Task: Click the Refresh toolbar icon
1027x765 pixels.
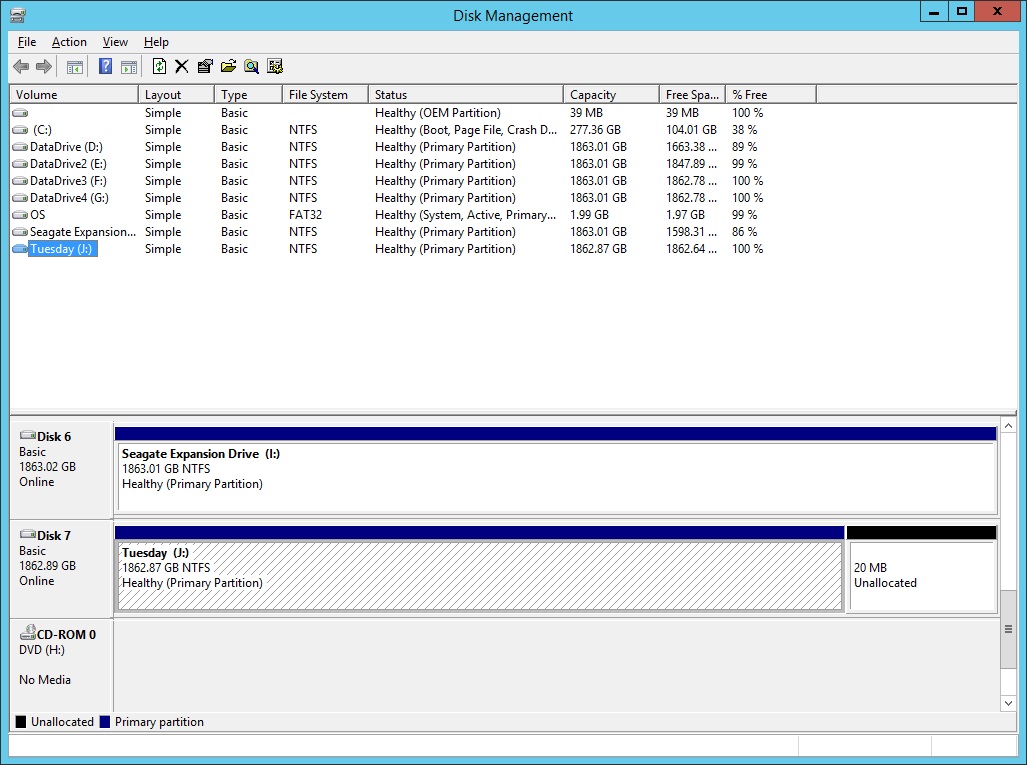Action: tap(160, 66)
